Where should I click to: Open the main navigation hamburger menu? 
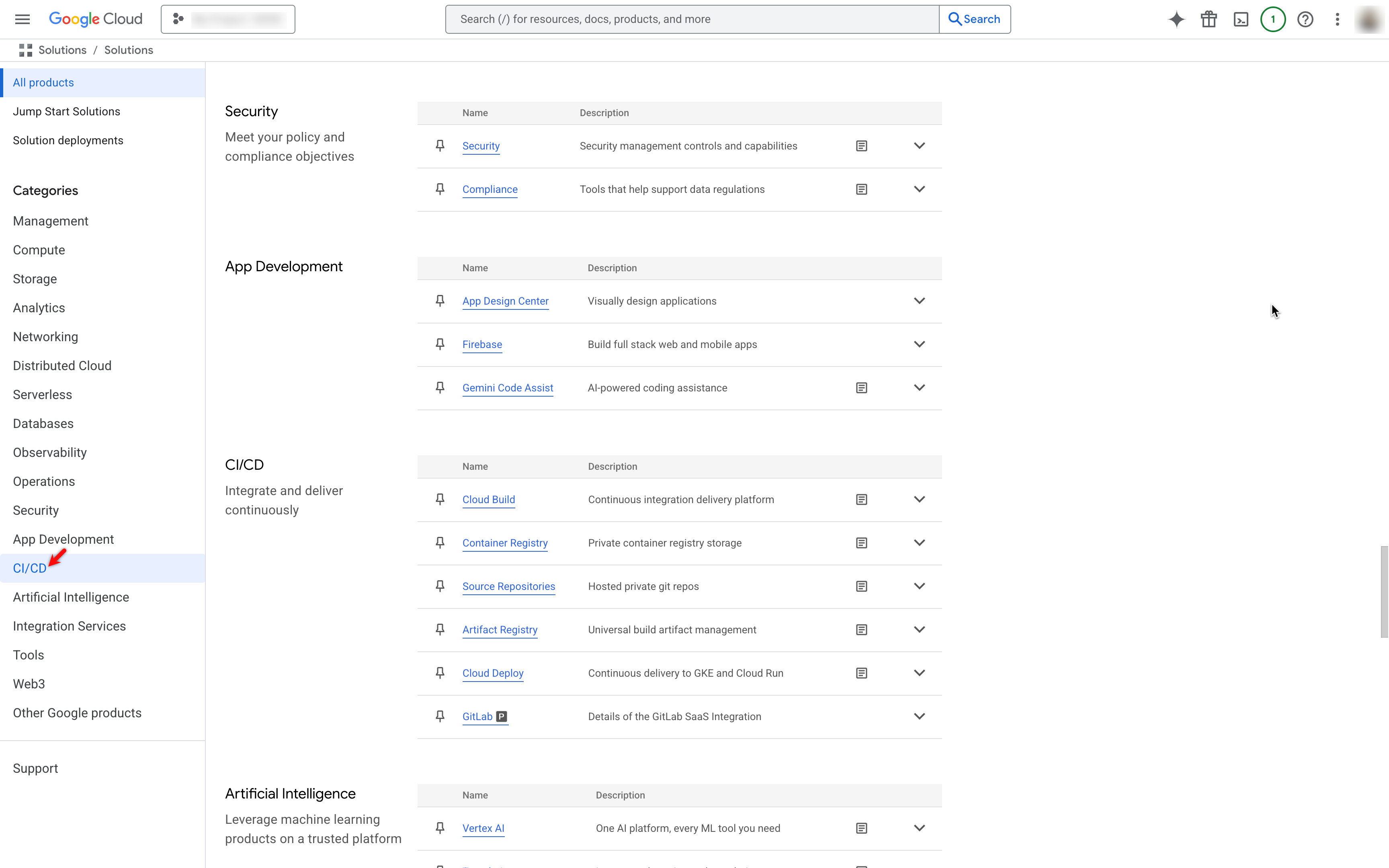coord(23,19)
